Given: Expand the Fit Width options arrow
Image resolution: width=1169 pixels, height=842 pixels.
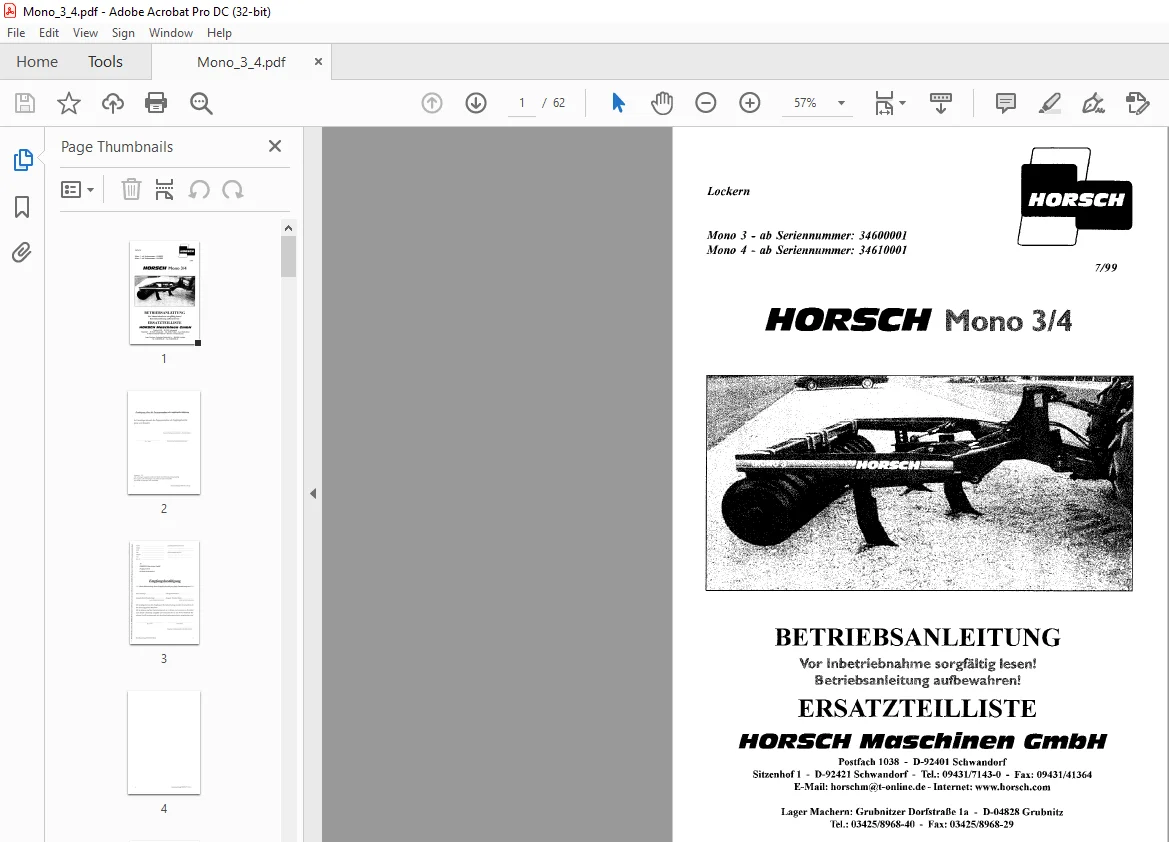Looking at the screenshot, I should (x=902, y=103).
